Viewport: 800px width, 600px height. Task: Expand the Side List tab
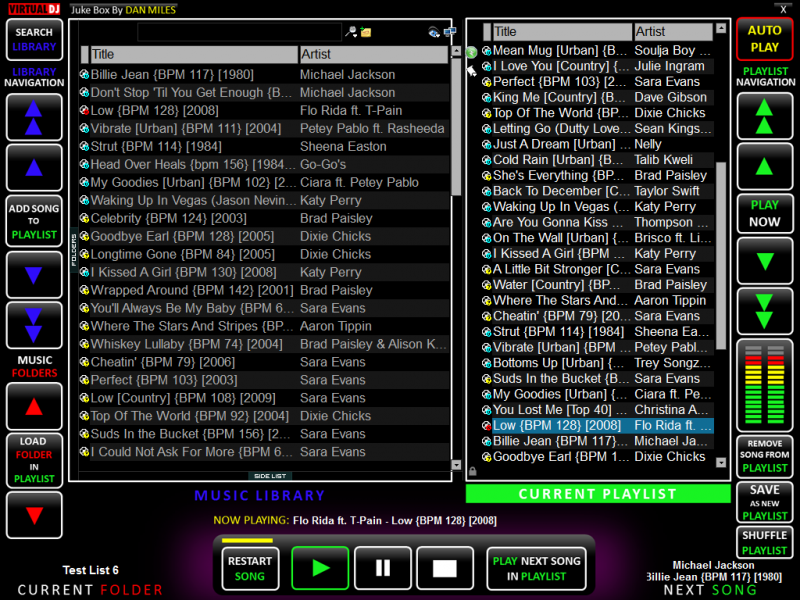(x=270, y=476)
